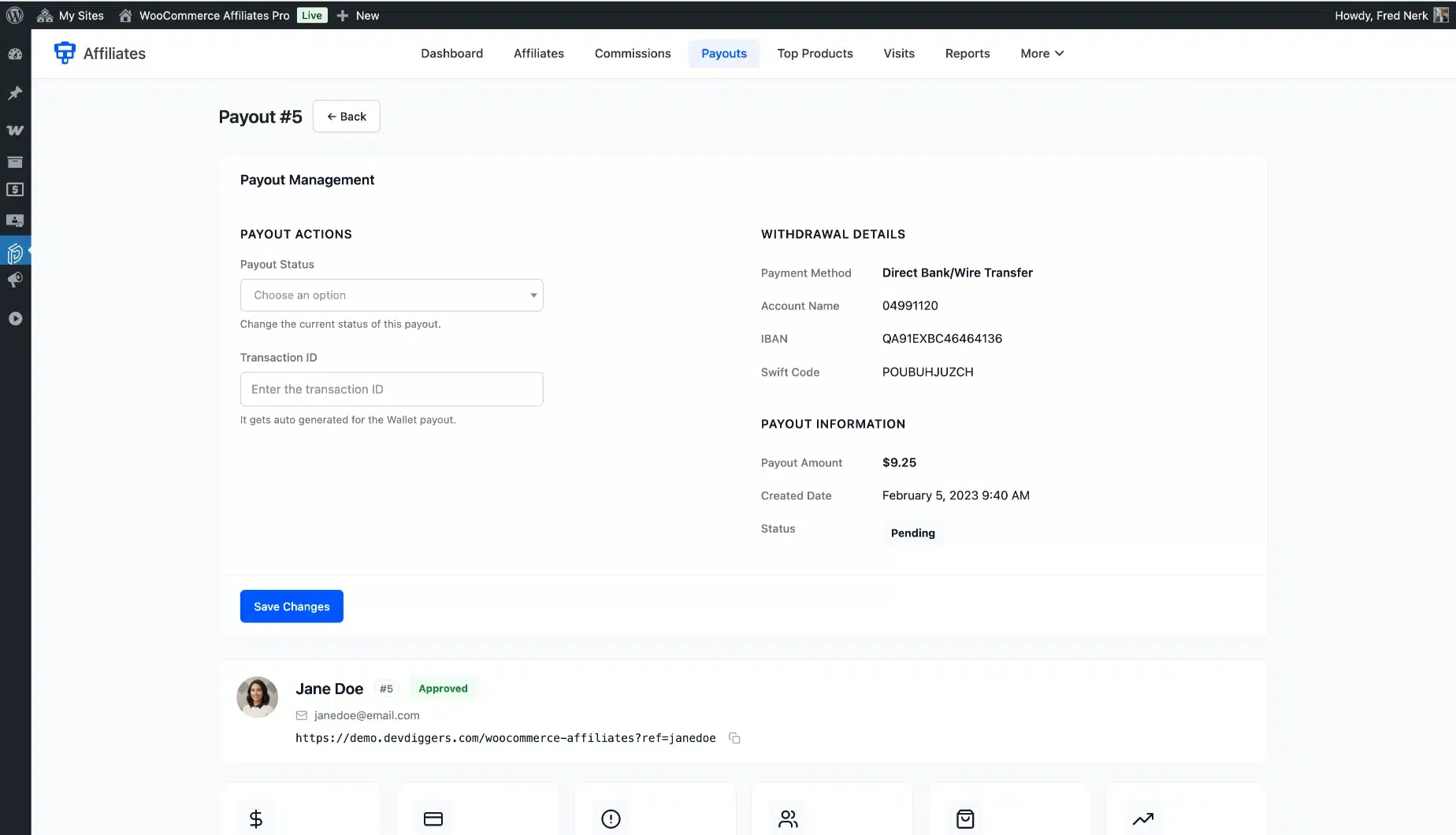
Task: Open the Reports tab
Action: point(967,54)
